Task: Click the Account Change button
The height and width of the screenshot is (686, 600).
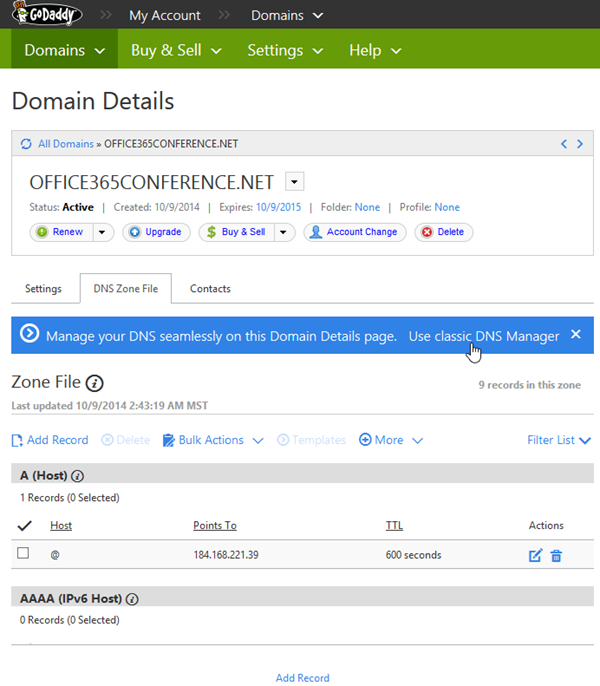Action: (354, 232)
